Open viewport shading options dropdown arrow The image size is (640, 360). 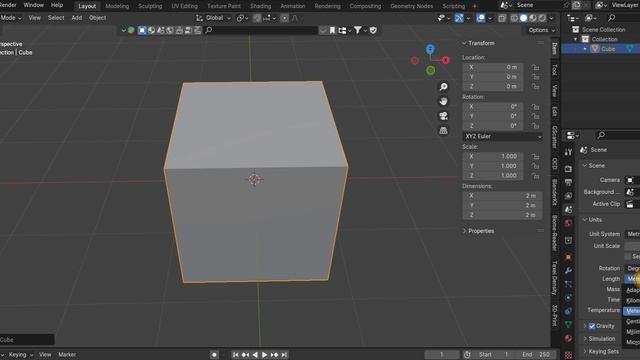[x=551, y=18]
